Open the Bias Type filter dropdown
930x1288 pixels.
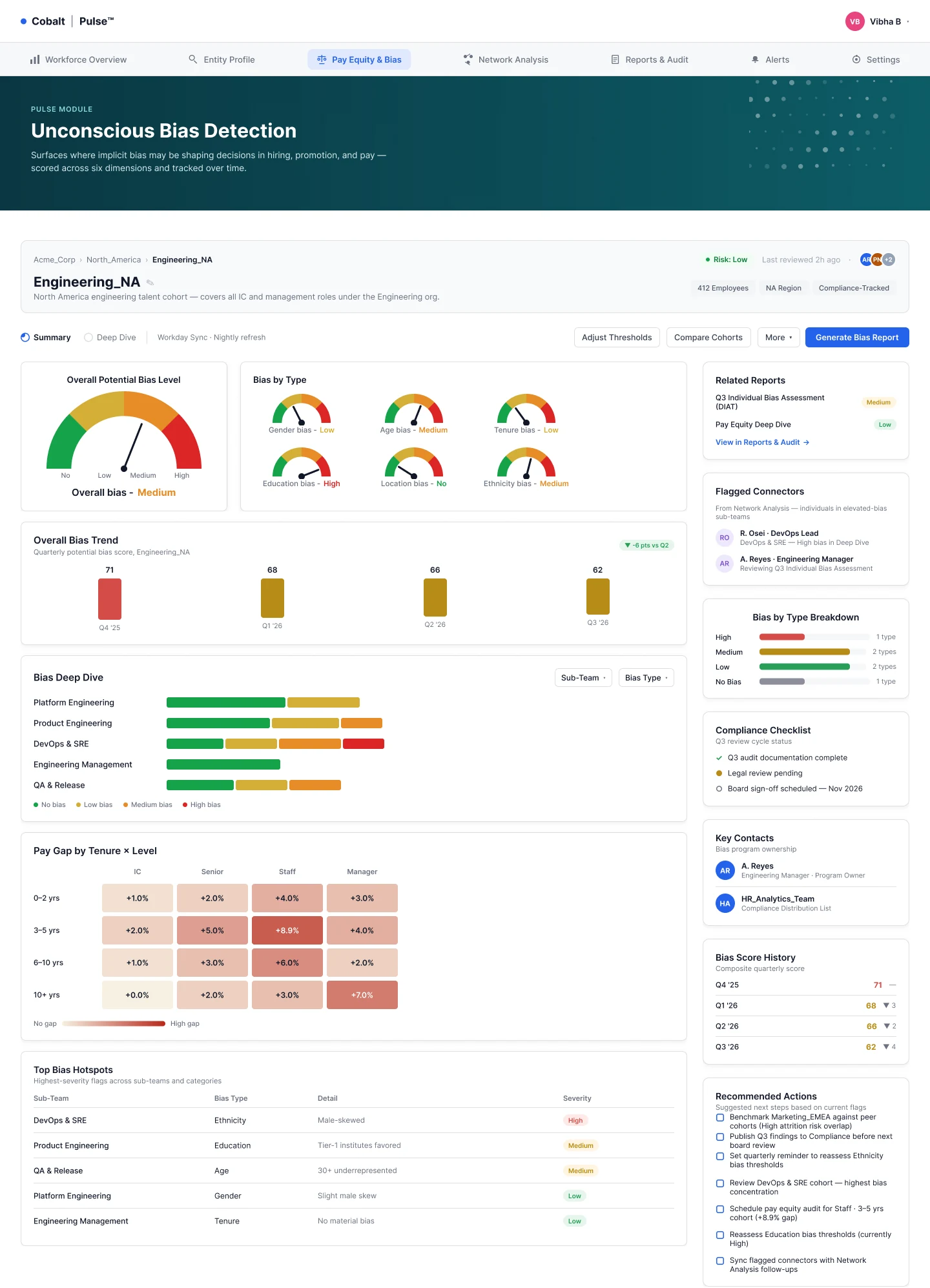point(646,678)
